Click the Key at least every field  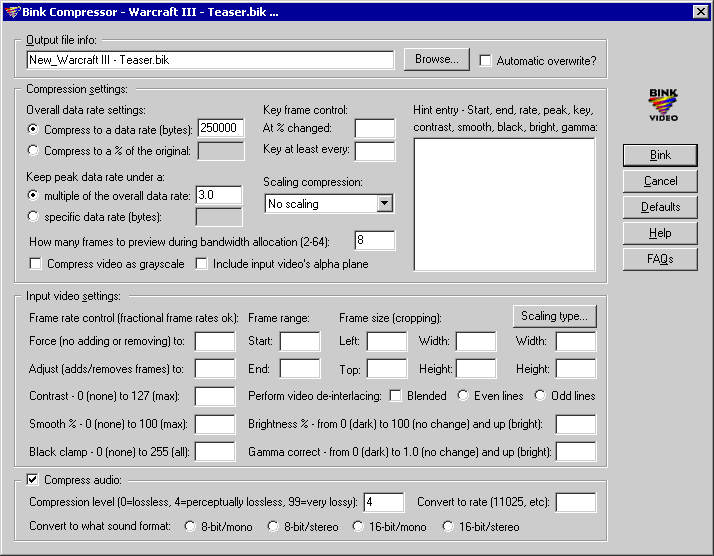point(375,151)
